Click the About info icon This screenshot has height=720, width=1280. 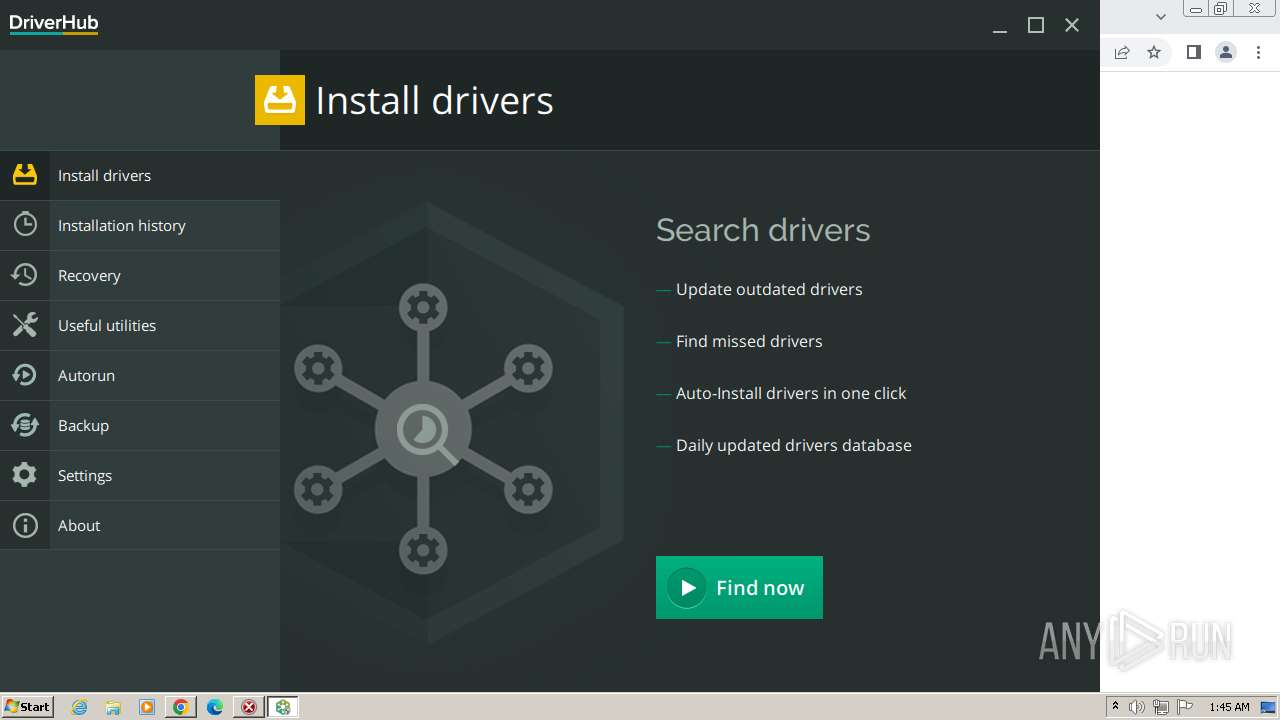click(x=25, y=525)
